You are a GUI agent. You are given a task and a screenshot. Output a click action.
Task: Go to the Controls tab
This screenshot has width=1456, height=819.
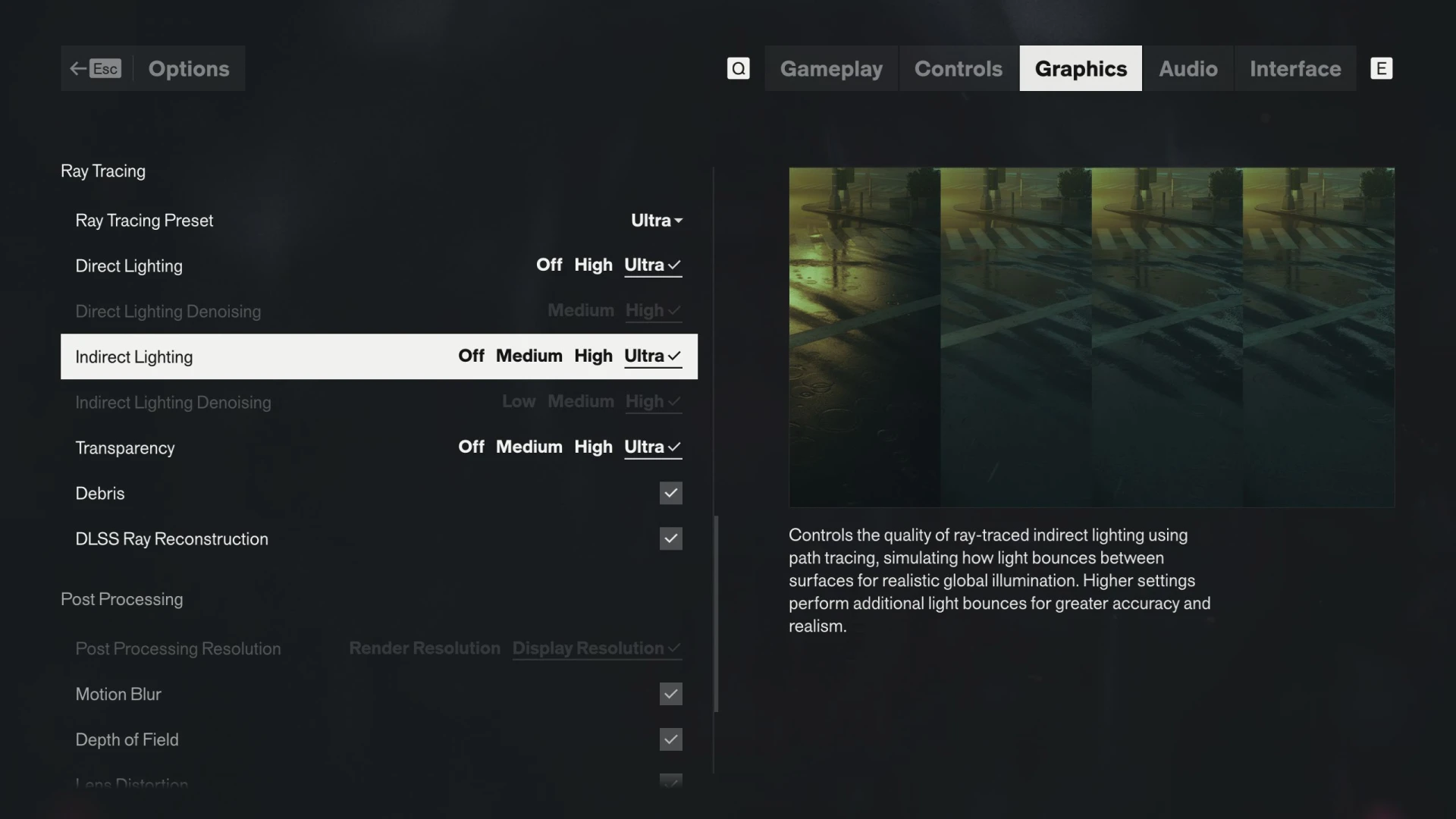(959, 68)
